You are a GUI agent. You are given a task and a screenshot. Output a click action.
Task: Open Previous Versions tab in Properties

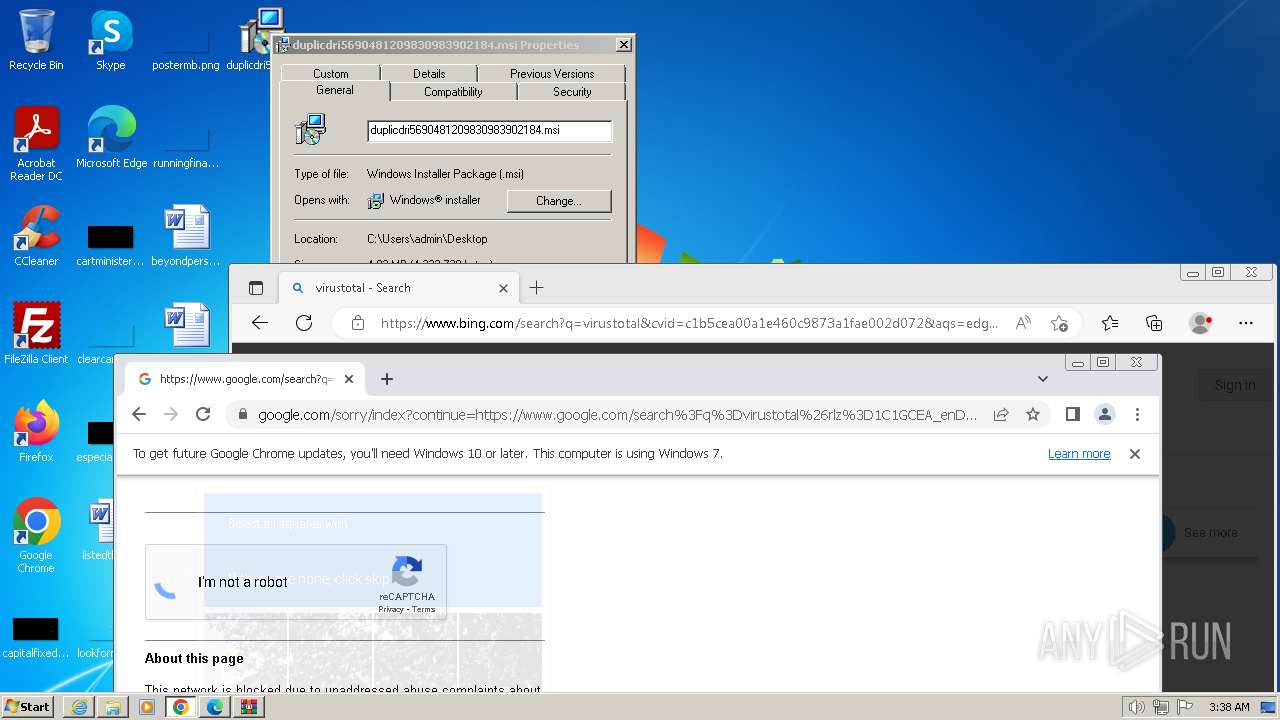pyautogui.click(x=552, y=73)
